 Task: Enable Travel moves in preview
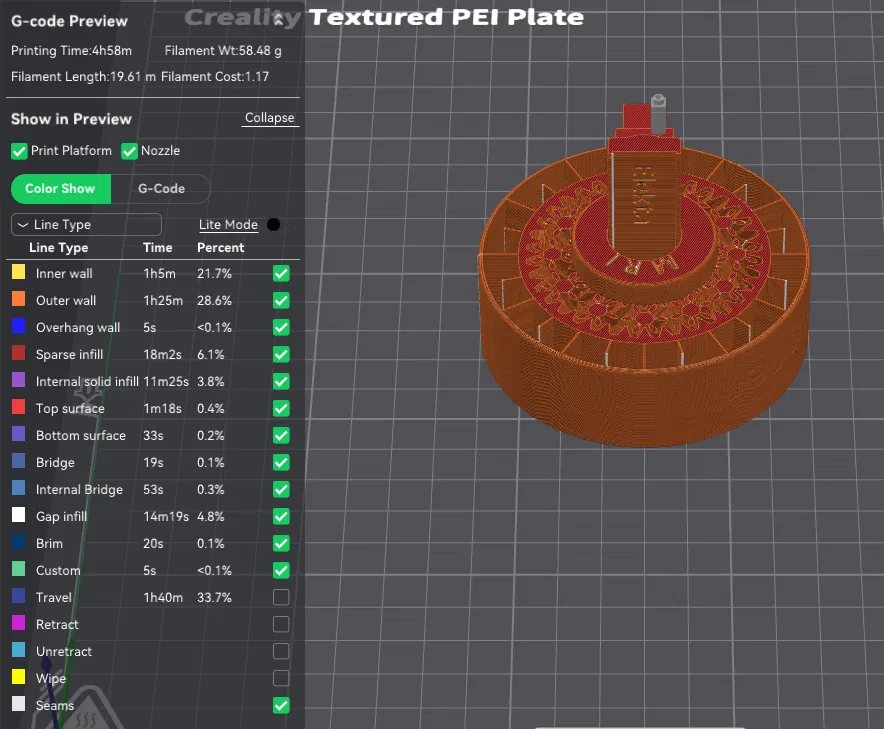281,597
